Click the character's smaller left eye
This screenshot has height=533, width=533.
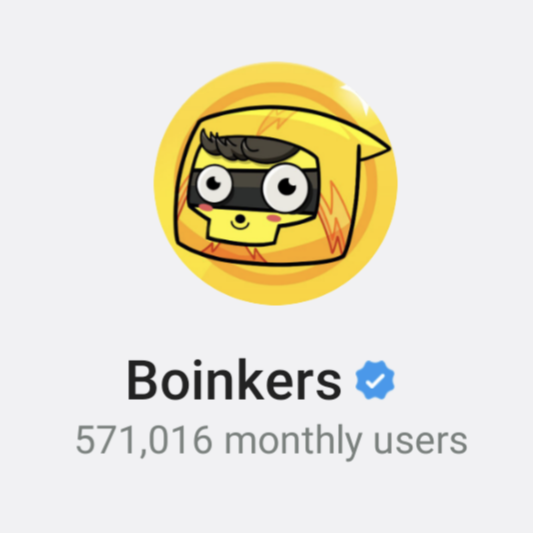[x=214, y=184]
